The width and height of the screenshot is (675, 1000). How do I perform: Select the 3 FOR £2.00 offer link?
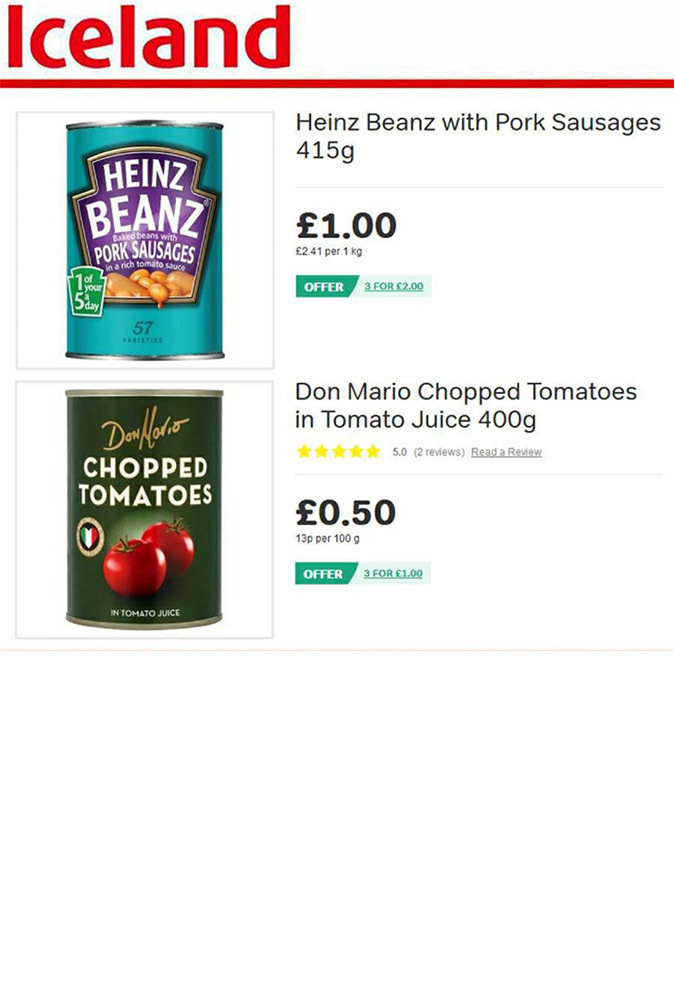point(394,286)
